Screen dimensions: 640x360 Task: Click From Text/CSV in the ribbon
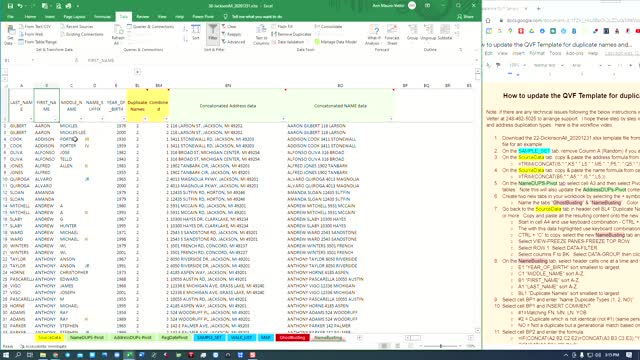point(35,27)
